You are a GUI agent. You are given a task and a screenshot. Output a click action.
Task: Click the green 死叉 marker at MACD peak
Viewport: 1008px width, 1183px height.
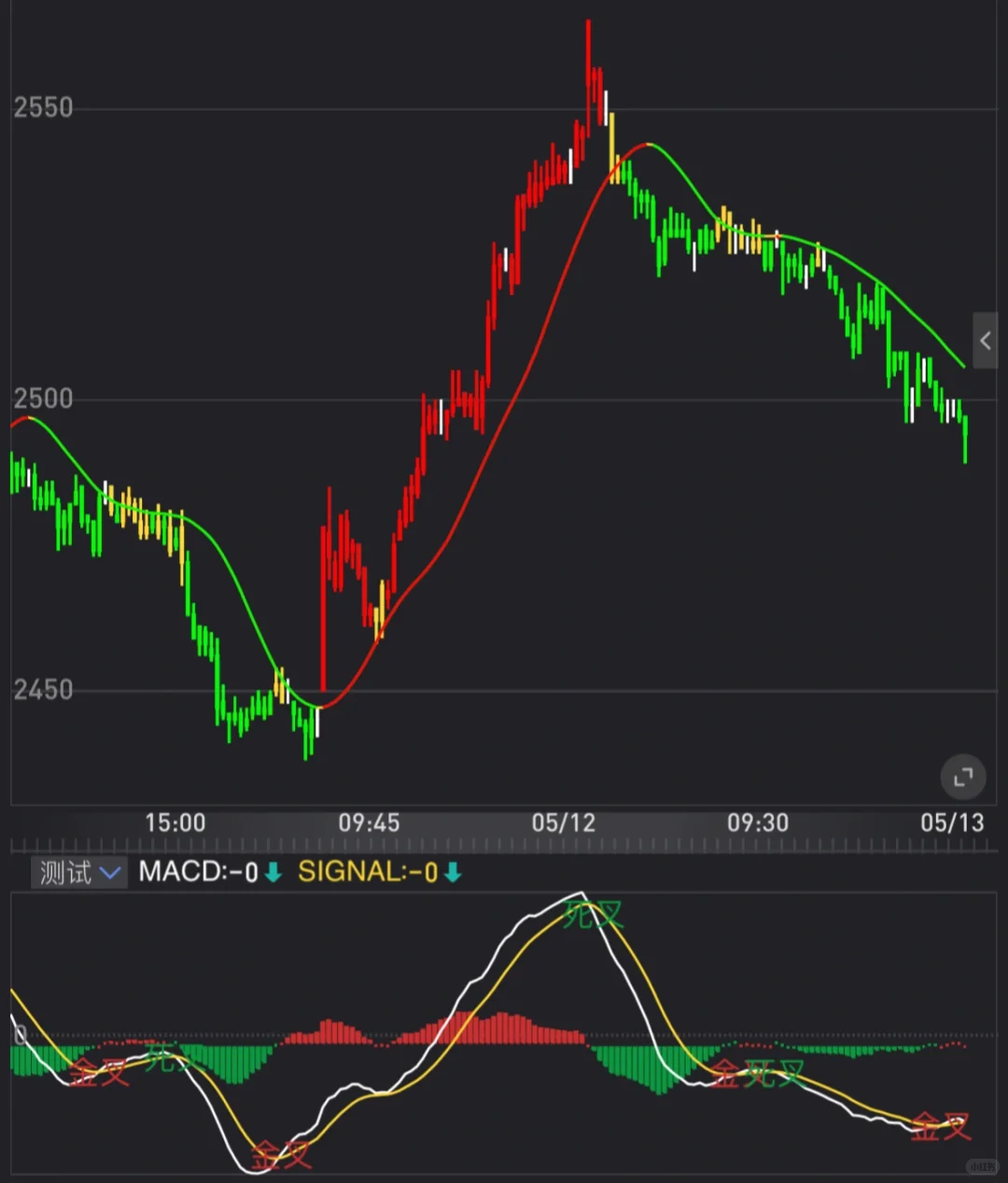tap(594, 915)
